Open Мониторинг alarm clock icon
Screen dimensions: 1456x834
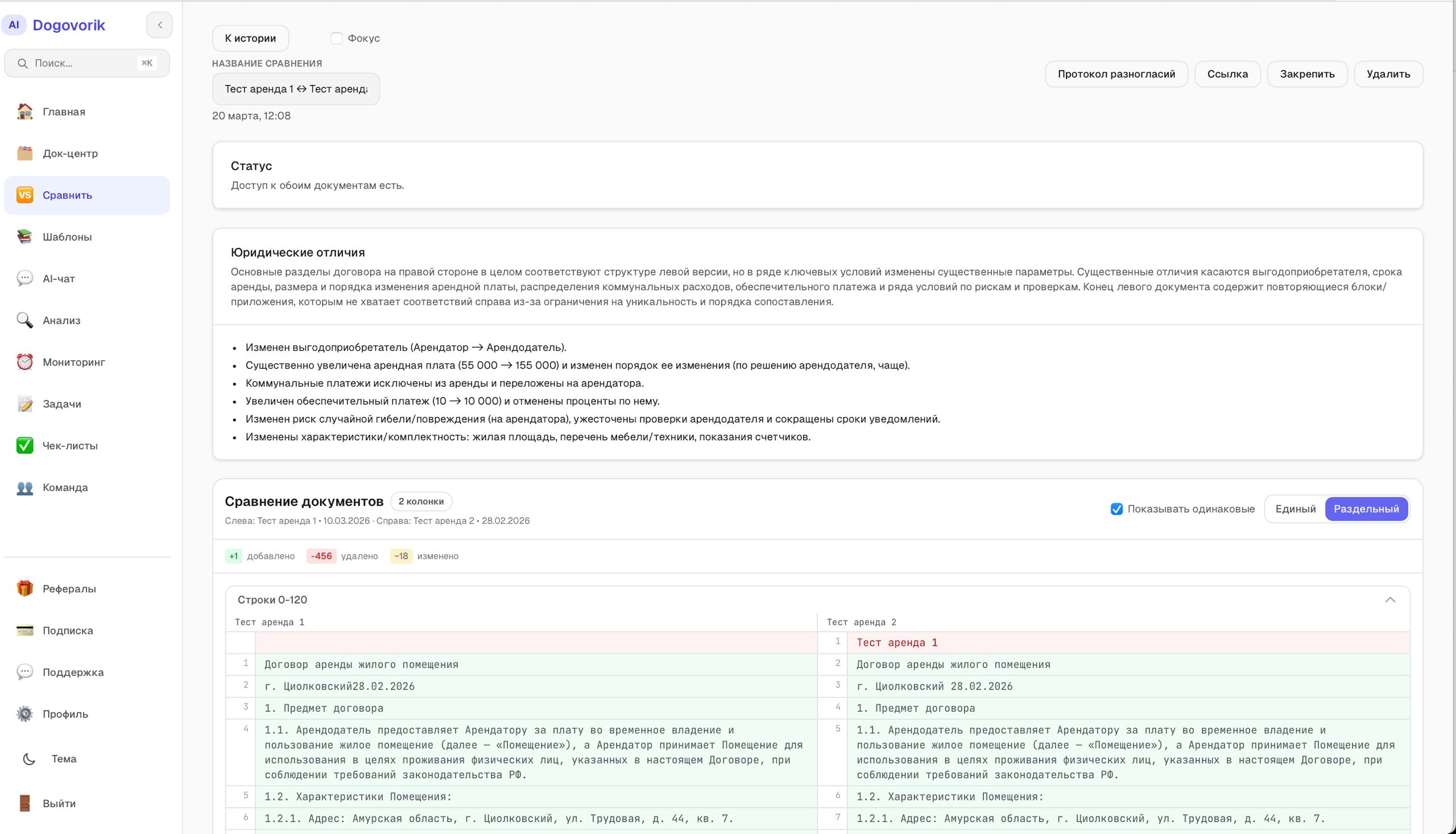[24, 362]
